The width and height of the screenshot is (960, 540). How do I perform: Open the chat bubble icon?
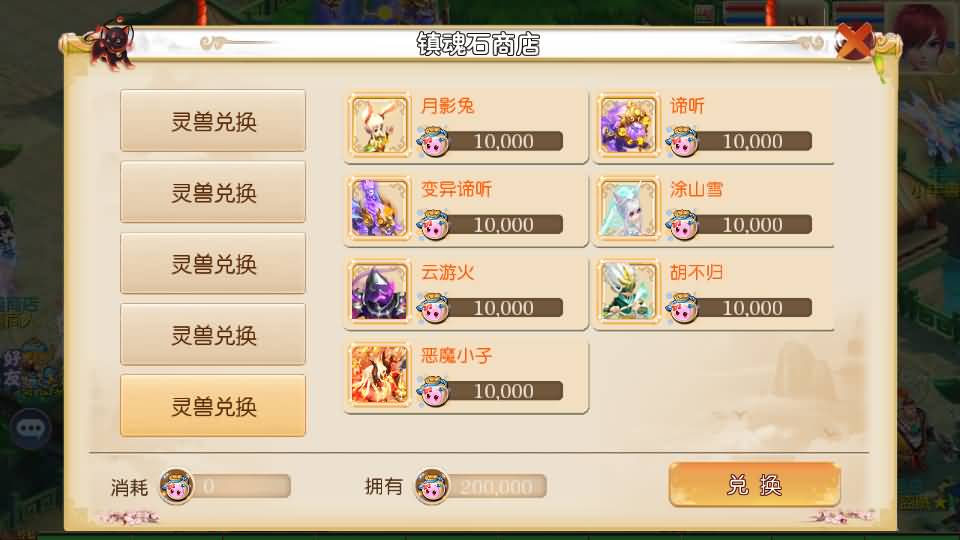point(30,428)
